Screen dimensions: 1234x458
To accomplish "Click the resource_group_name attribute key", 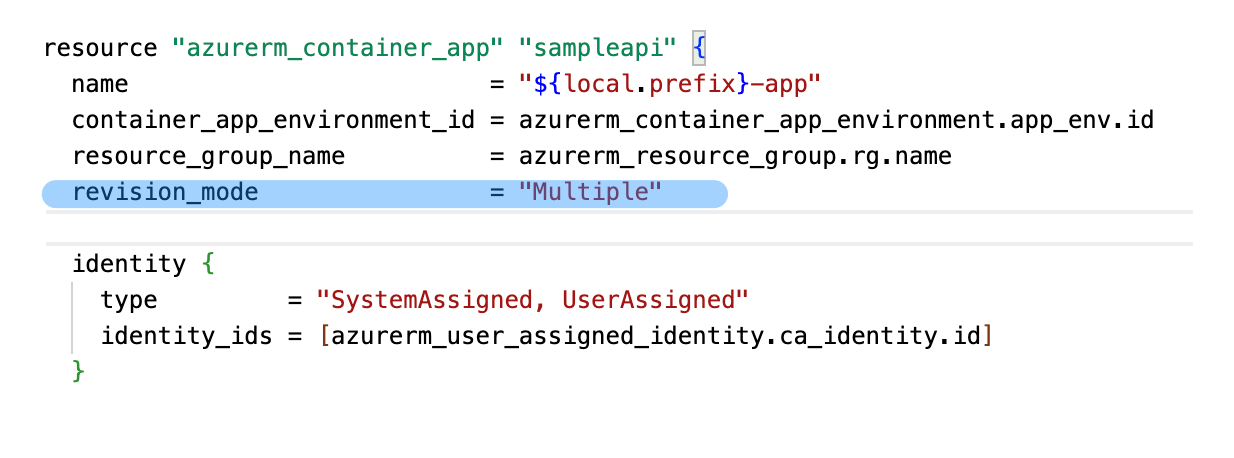I will coord(208,157).
